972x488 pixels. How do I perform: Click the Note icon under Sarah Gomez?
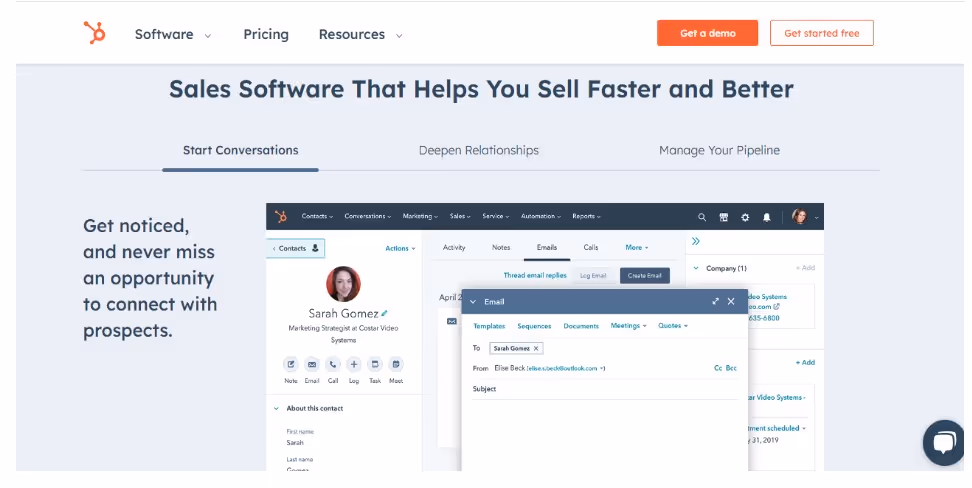(x=291, y=365)
